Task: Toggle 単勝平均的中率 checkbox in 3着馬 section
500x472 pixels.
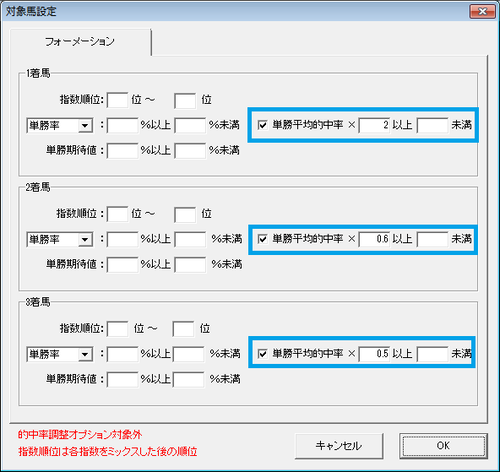Action: point(263,354)
